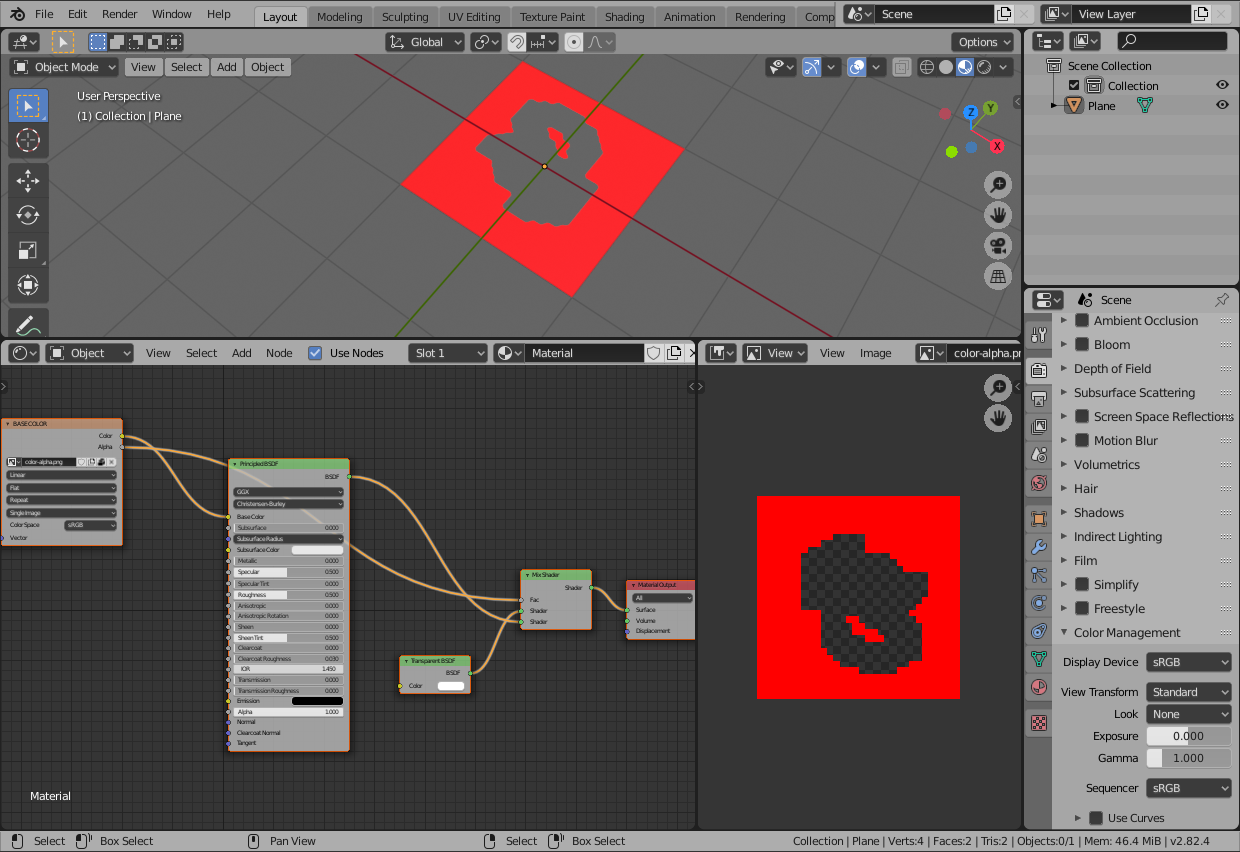Activate the Annotate tool
The image size is (1240, 852).
[28, 322]
